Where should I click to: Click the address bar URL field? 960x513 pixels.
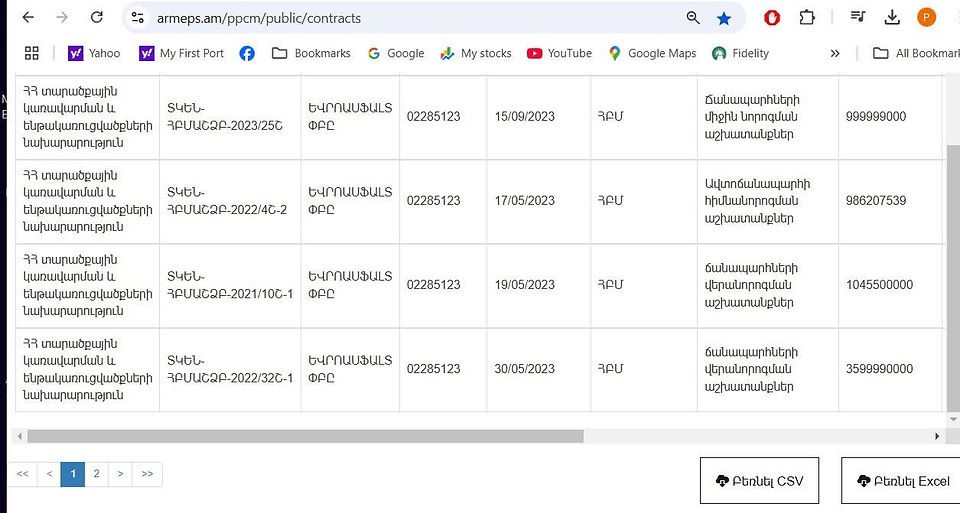[404, 18]
